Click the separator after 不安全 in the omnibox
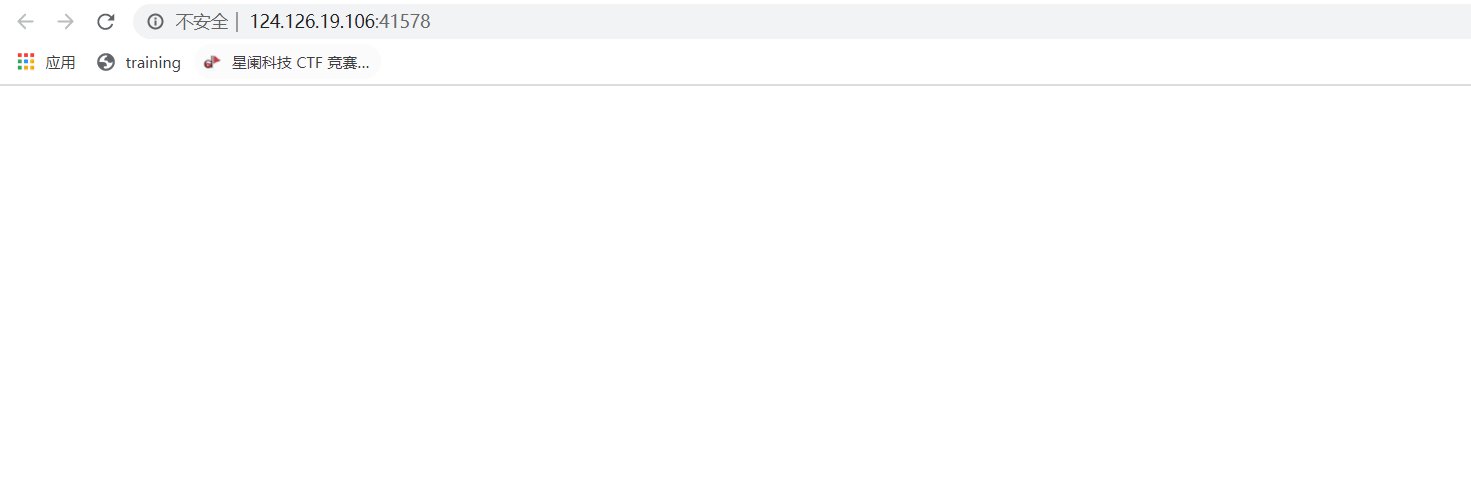The height and width of the screenshot is (482, 1471). coord(237,21)
